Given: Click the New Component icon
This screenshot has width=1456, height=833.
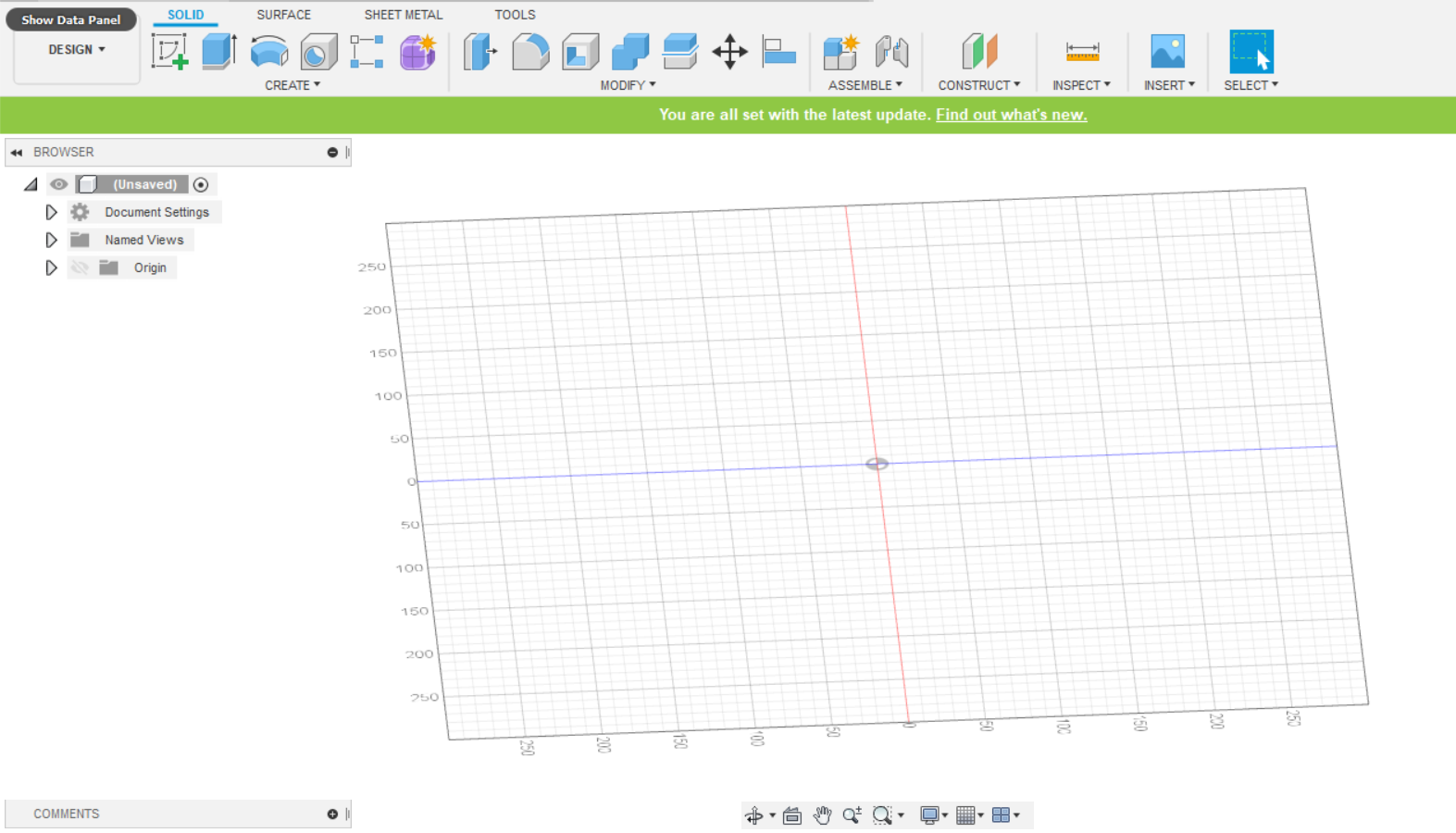Looking at the screenshot, I should [x=841, y=52].
